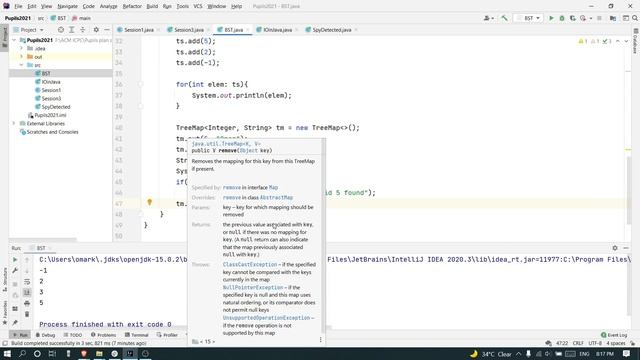Switch to the IOinJava.java tab
Screen dimensions: 640x360
click(278, 30)
